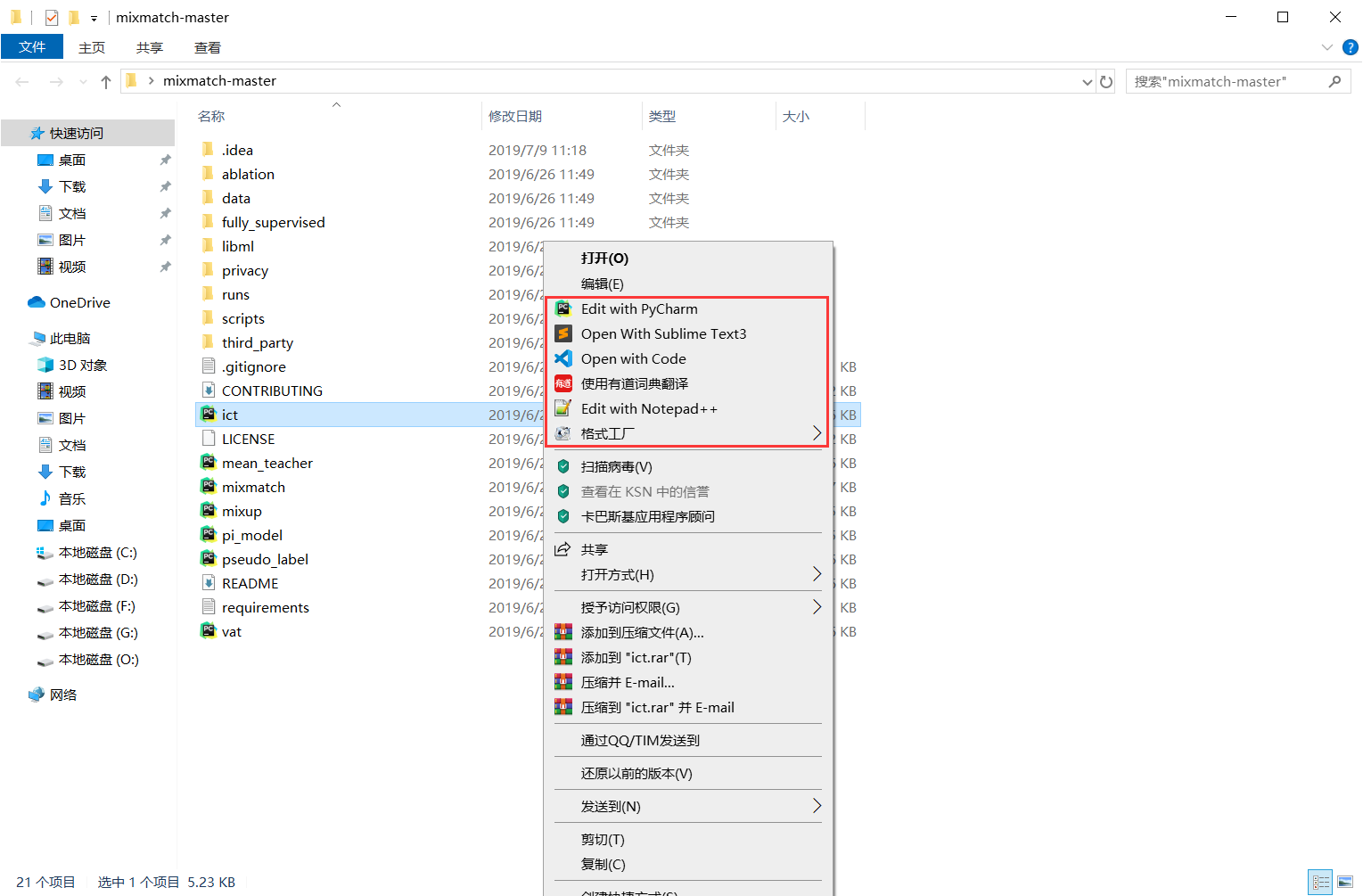Open the quick access toolbar customize dropdown
This screenshot has width=1363, height=896.
[x=94, y=18]
